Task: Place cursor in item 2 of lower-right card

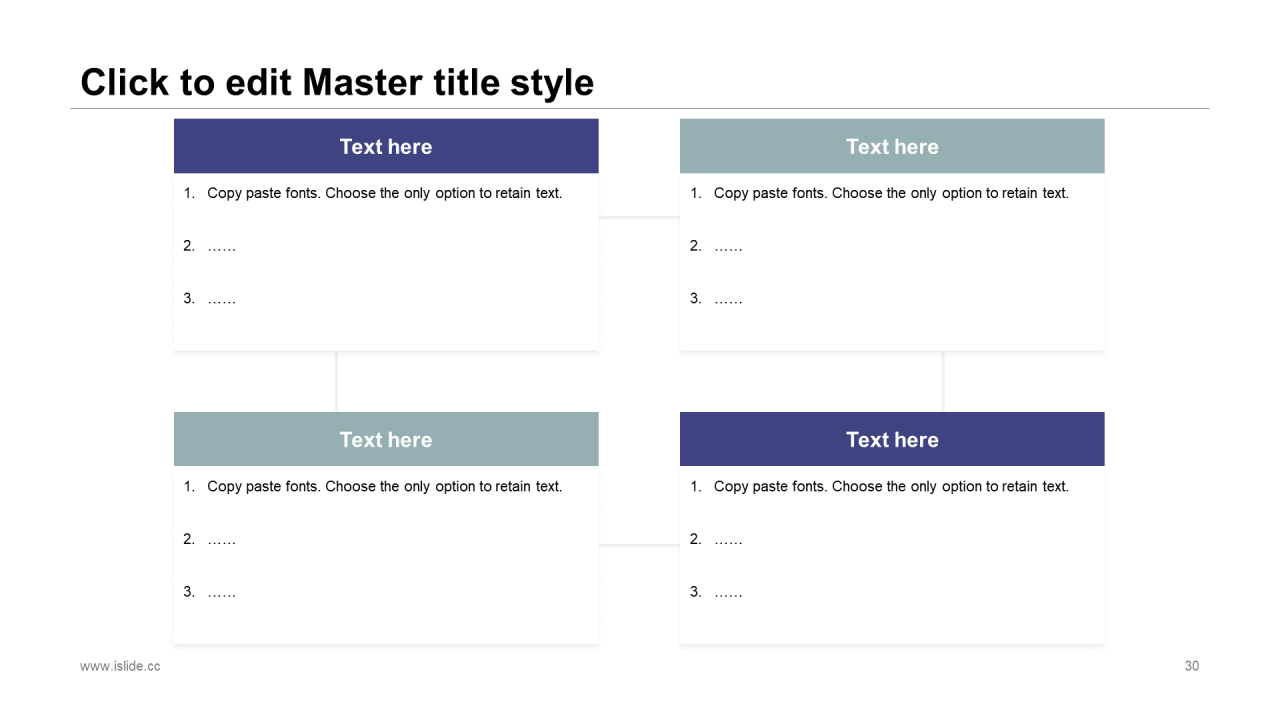Action: pos(728,540)
